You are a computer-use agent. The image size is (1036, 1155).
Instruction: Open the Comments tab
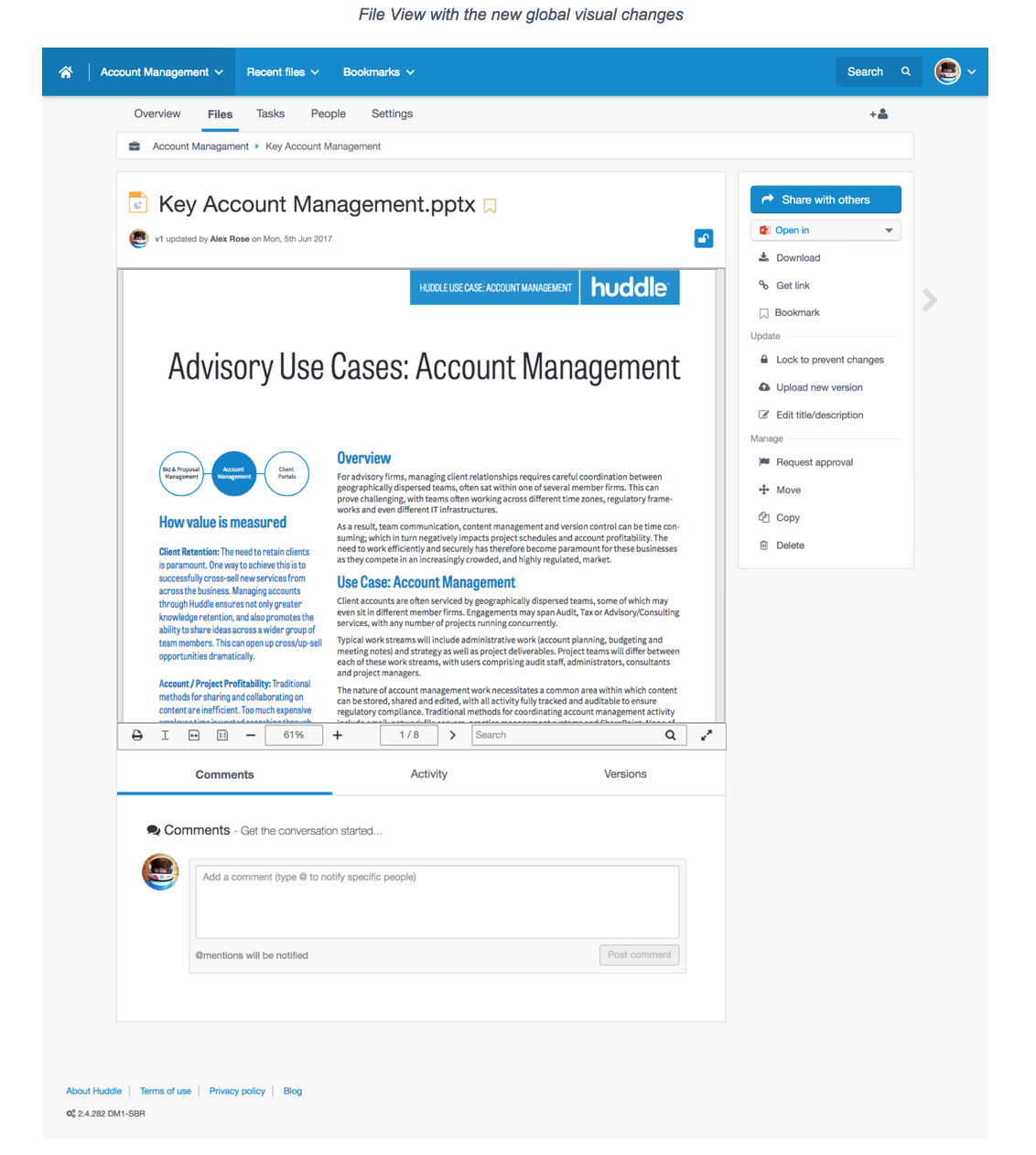tap(224, 774)
